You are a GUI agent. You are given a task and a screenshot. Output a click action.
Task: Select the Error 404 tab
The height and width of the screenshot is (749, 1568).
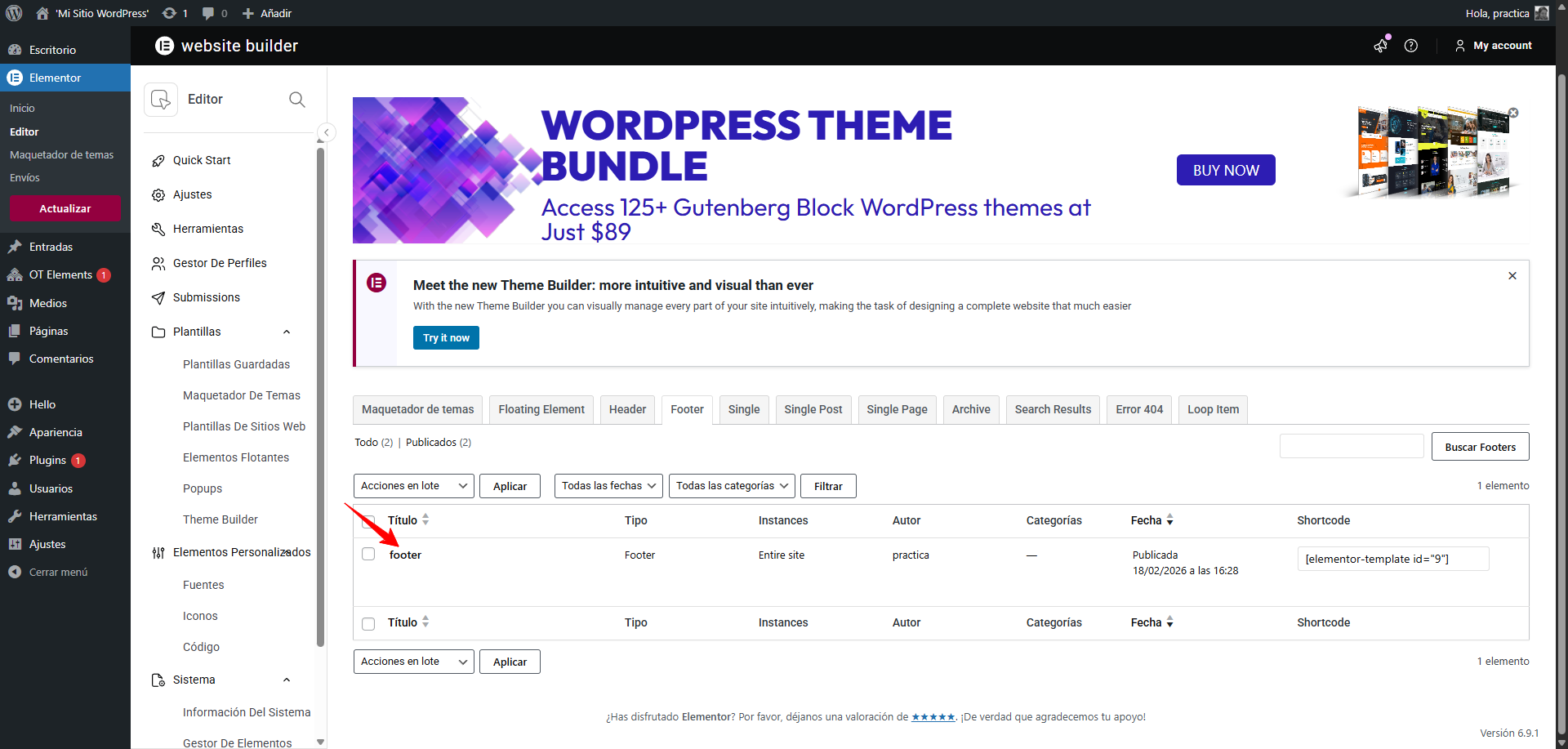[x=1138, y=409]
